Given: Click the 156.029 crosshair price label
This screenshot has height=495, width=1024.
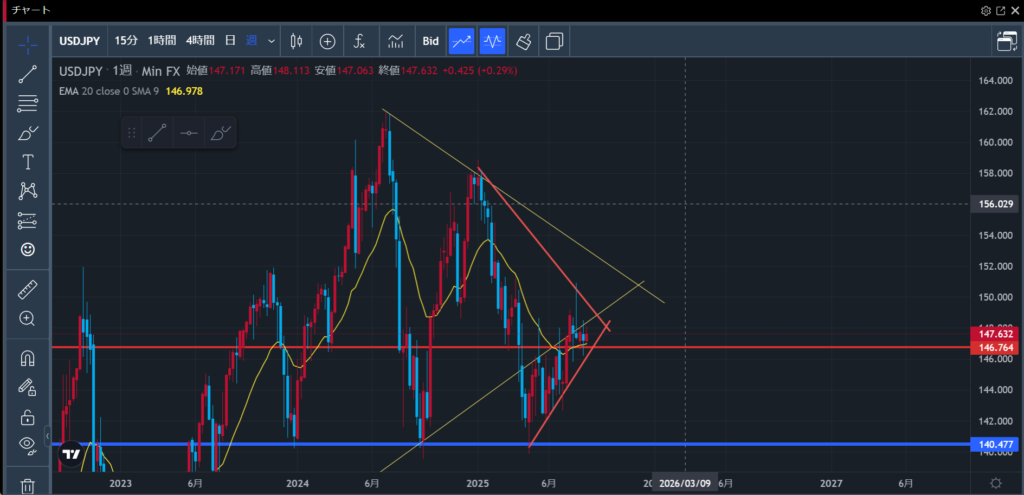Looking at the screenshot, I should coord(996,204).
